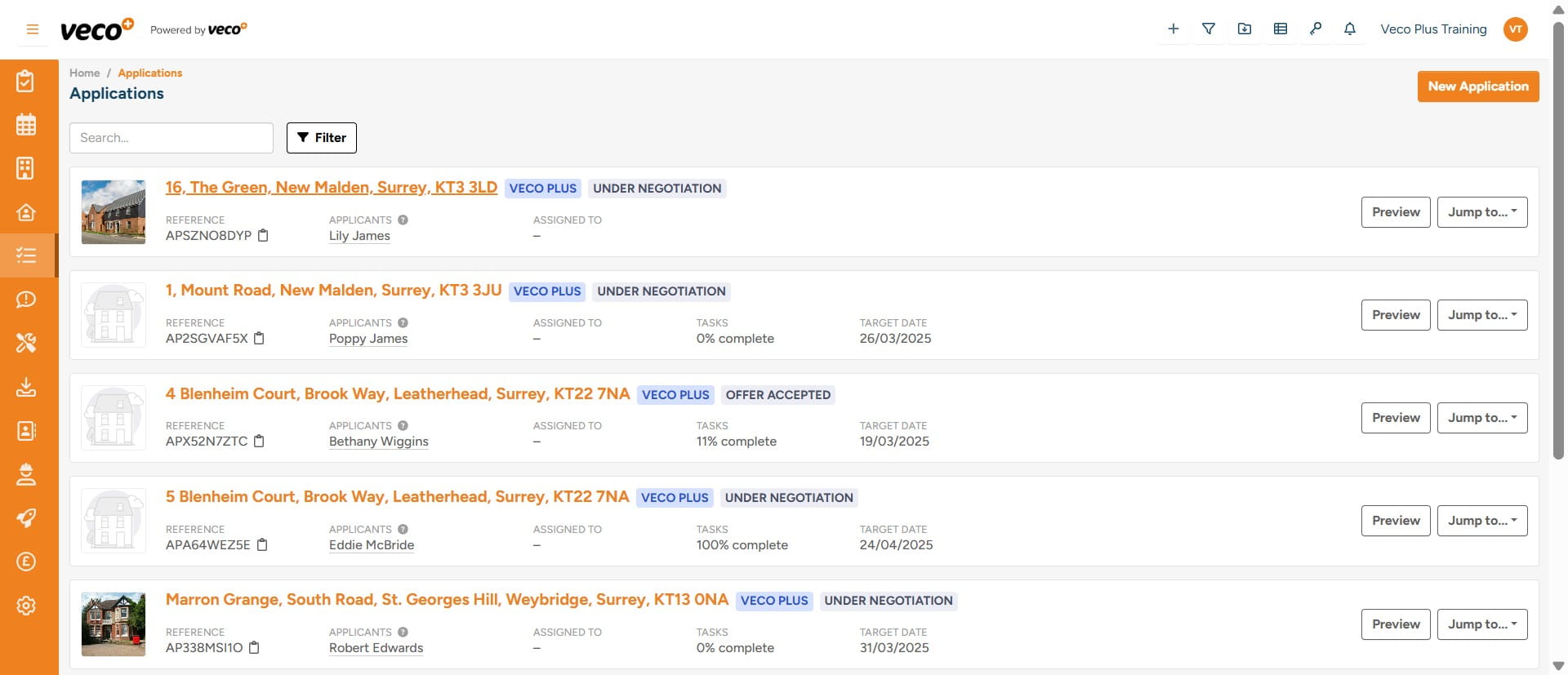Viewport: 1568px width, 675px height.
Task: Click the key icon in header
Action: (1316, 29)
